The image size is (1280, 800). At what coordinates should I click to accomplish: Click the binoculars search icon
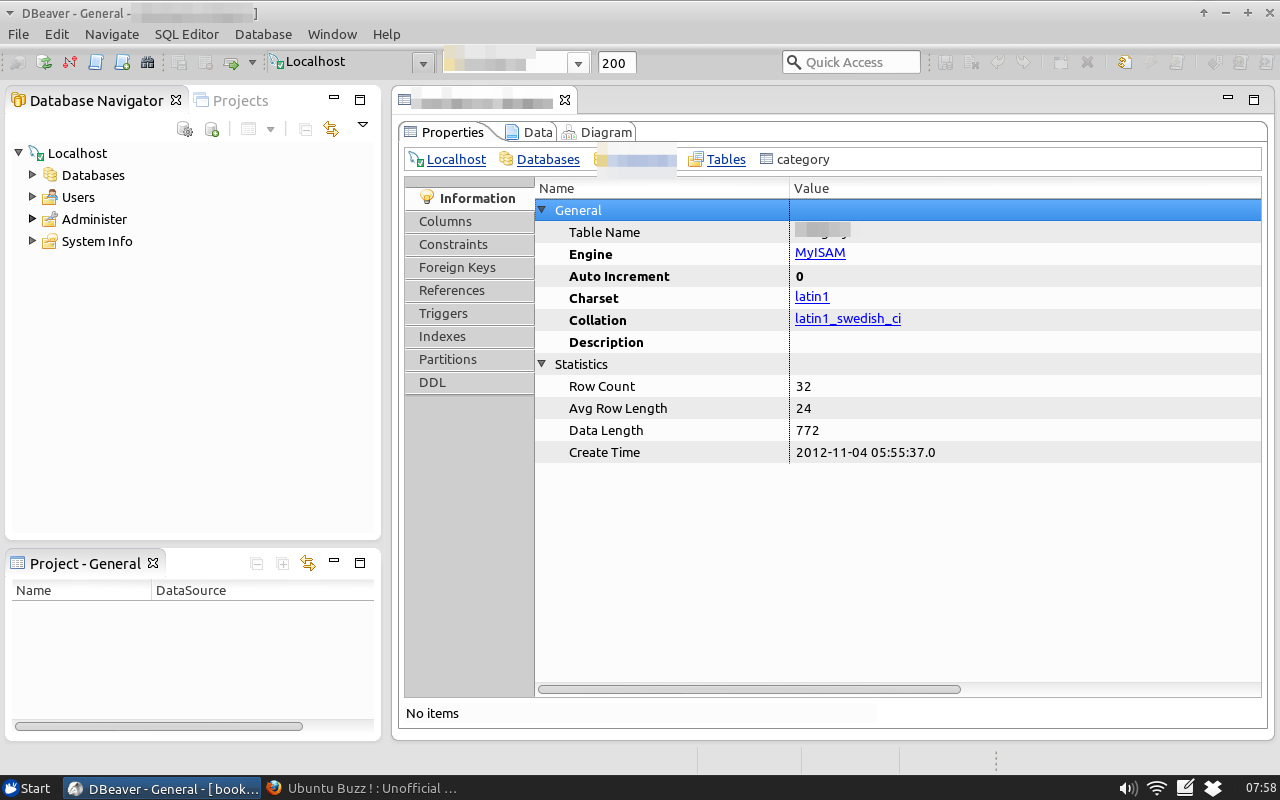point(148,62)
